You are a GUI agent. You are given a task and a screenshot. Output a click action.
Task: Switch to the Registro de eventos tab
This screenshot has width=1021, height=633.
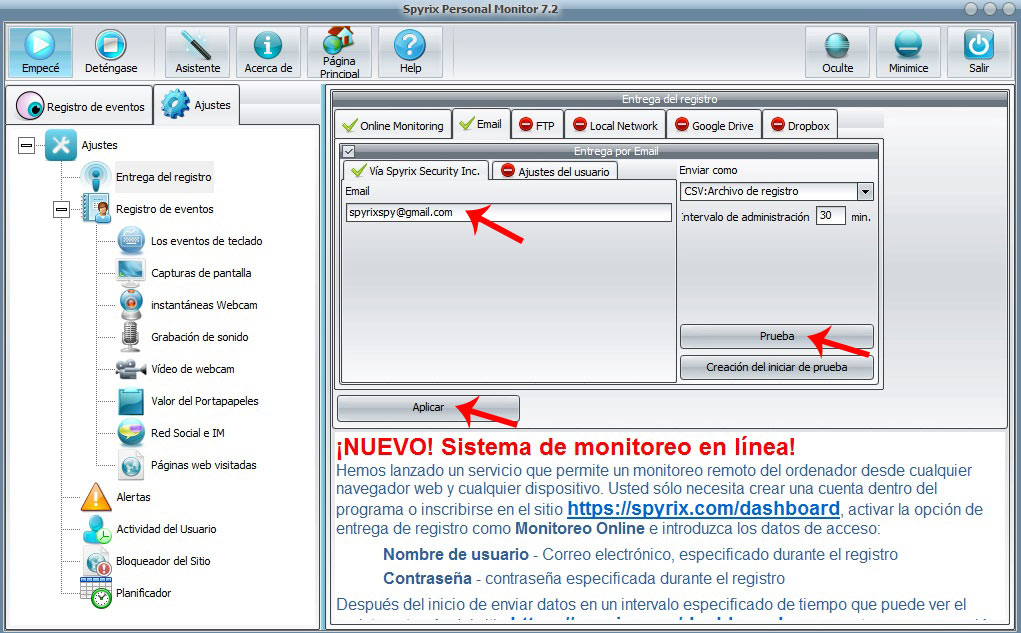(x=80, y=106)
